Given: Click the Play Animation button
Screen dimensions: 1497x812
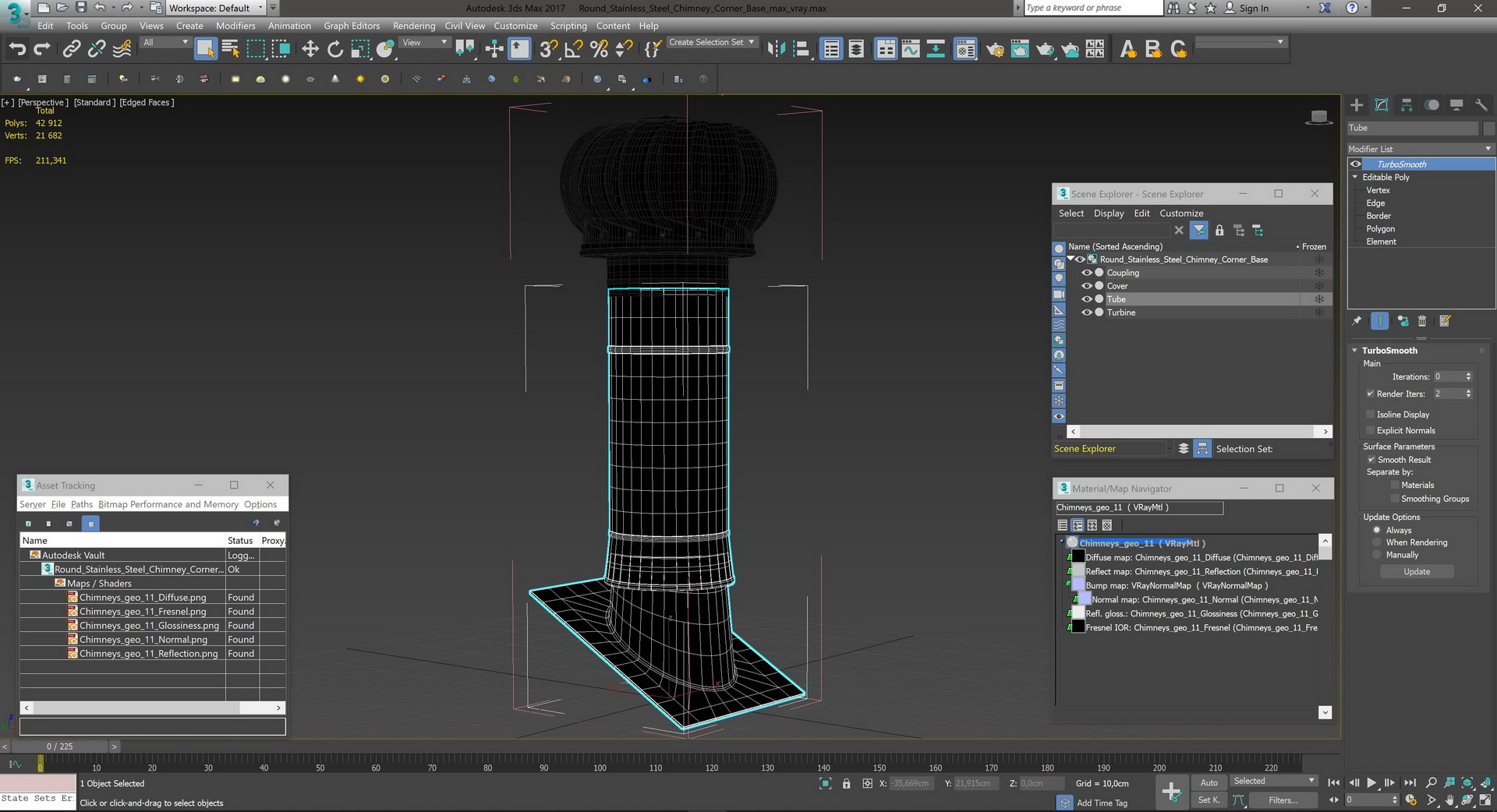Looking at the screenshot, I should 1371,782.
